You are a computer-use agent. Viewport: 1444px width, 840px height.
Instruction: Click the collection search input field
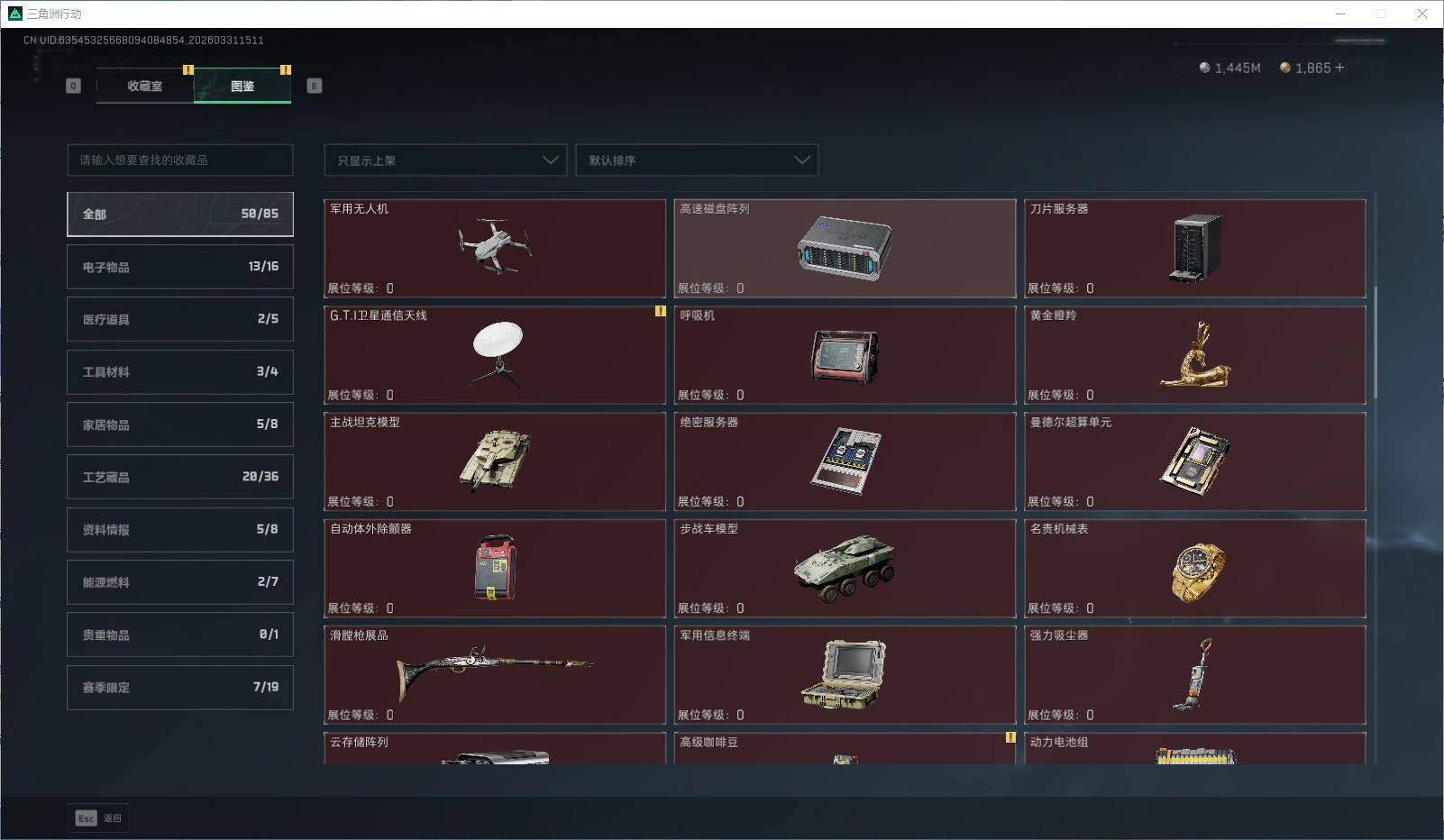179,160
